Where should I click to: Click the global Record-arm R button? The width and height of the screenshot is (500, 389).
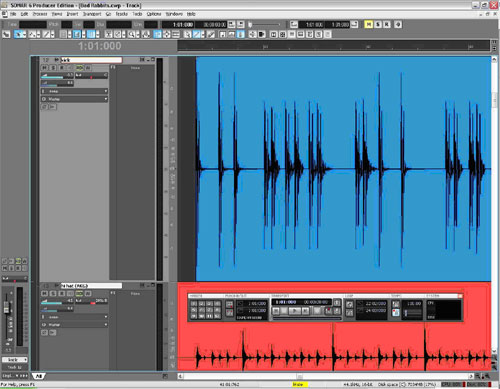387,24
